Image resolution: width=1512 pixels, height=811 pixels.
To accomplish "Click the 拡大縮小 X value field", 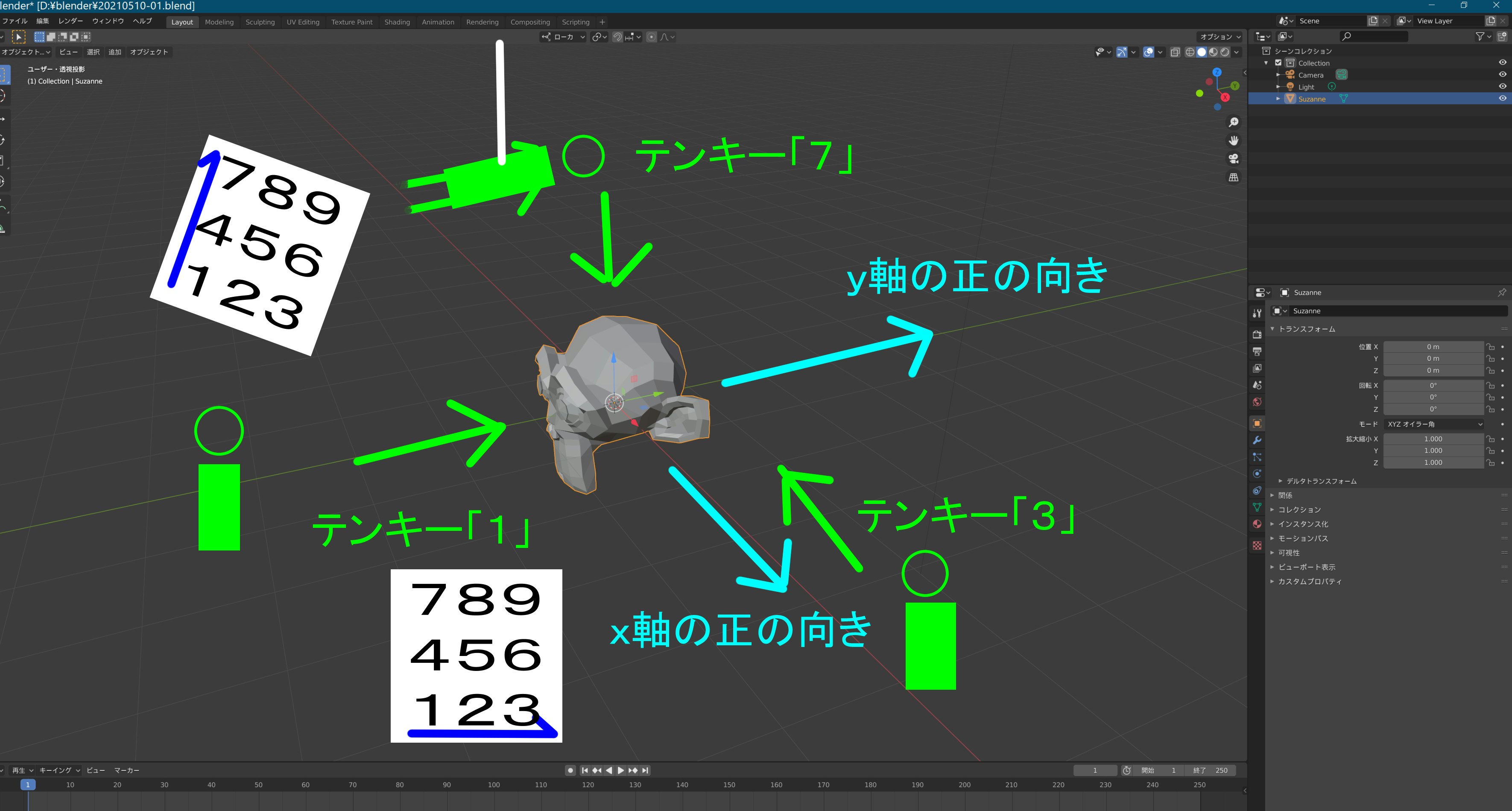I will pyautogui.click(x=1433, y=439).
